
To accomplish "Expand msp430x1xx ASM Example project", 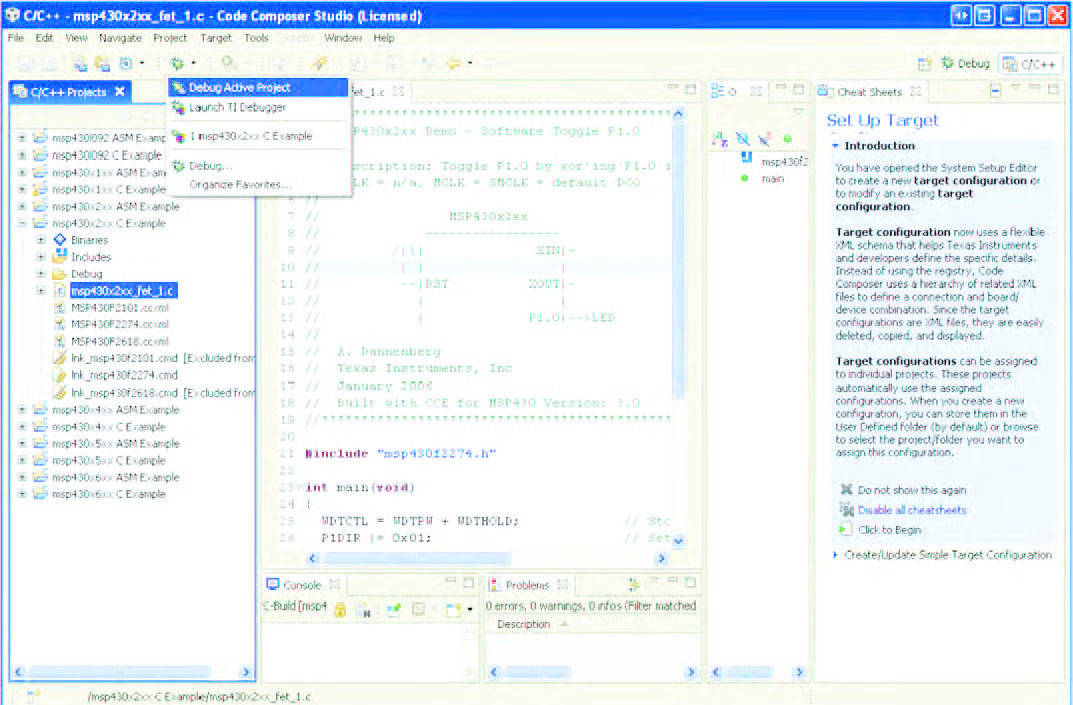I will (22, 172).
